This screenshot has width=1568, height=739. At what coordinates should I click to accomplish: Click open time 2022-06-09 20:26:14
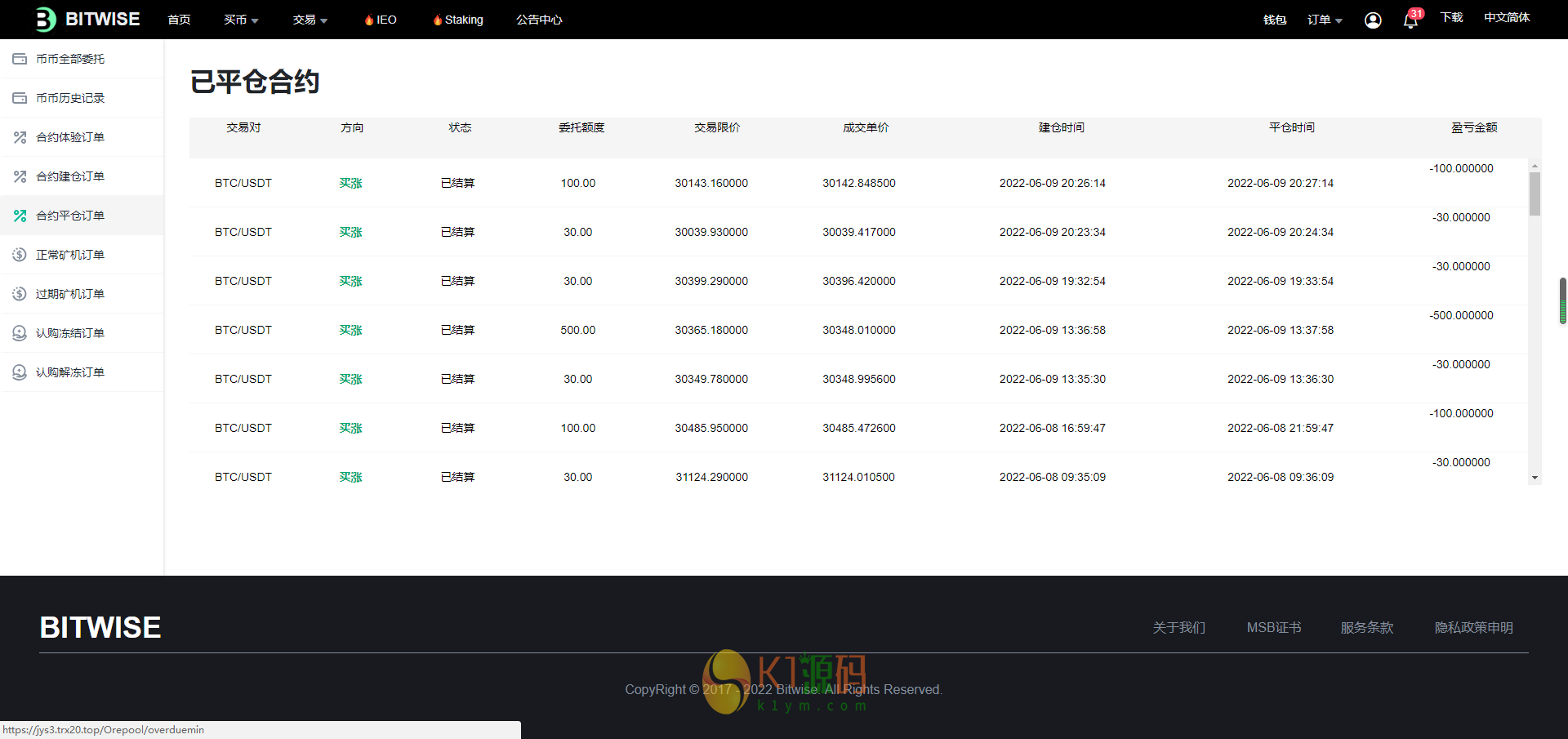[x=1053, y=183]
